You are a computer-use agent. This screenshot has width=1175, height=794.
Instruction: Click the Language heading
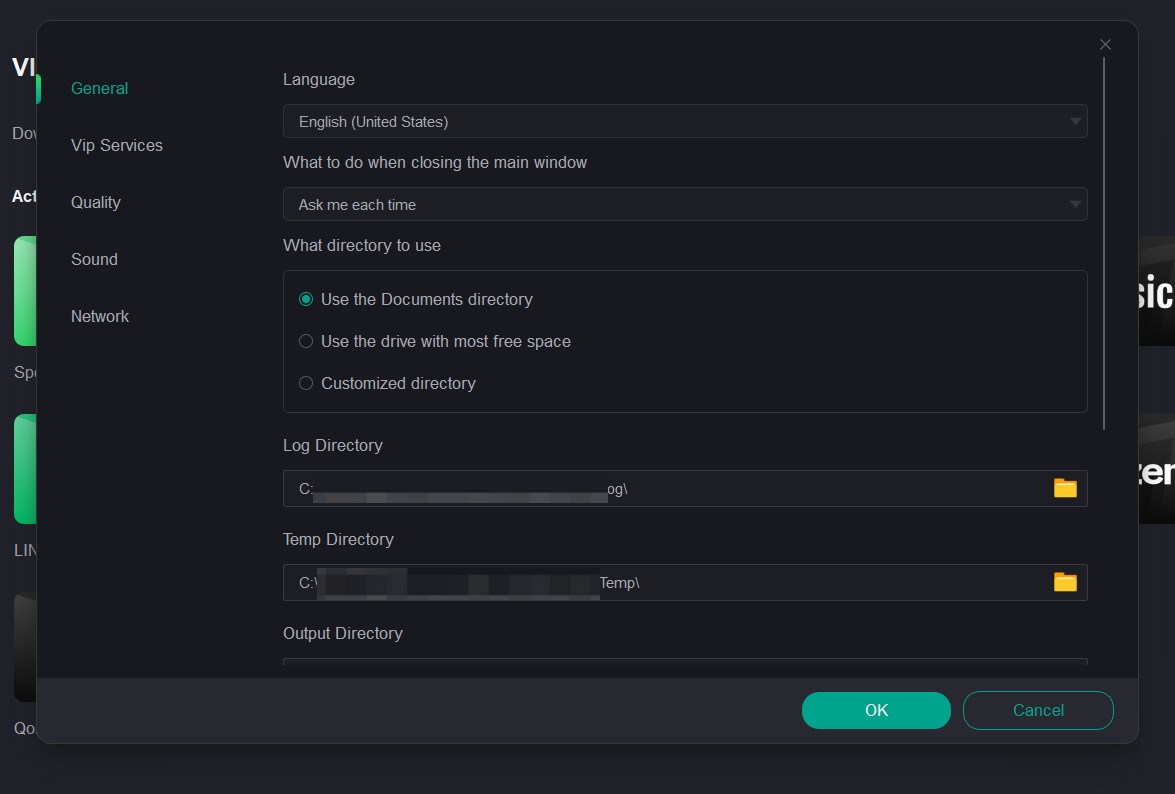tap(319, 79)
